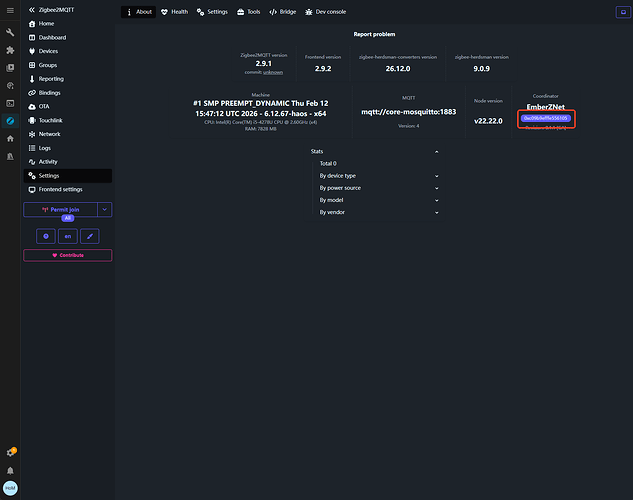Click the round icon button left of 'en'
The width and height of the screenshot is (633, 500).
pos(46,236)
